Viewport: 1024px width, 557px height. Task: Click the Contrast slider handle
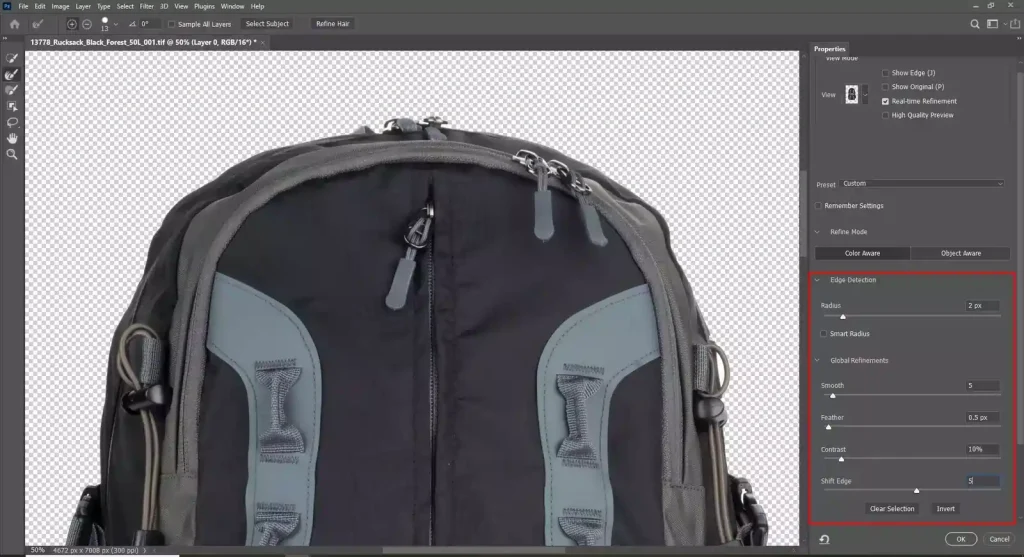point(841,459)
